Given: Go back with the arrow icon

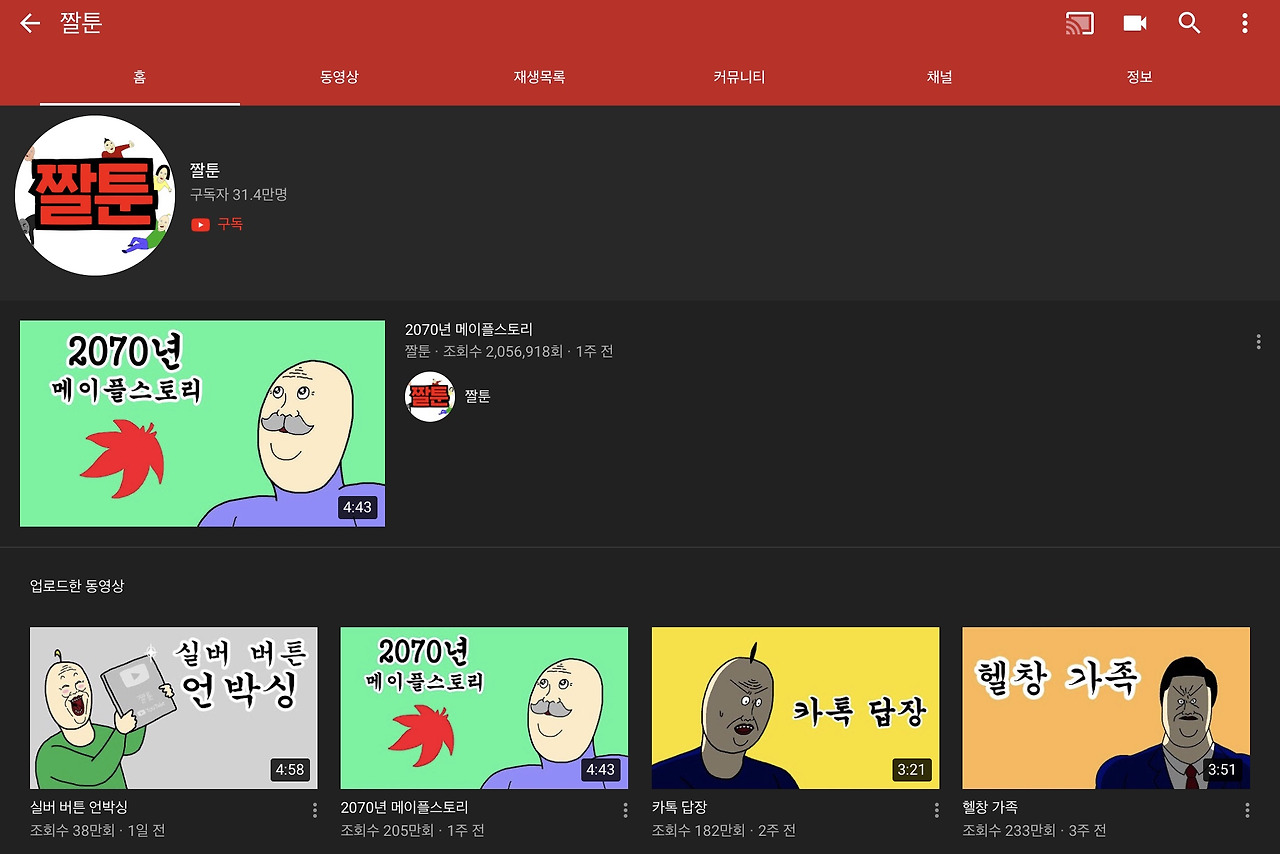Looking at the screenshot, I should 30,23.
